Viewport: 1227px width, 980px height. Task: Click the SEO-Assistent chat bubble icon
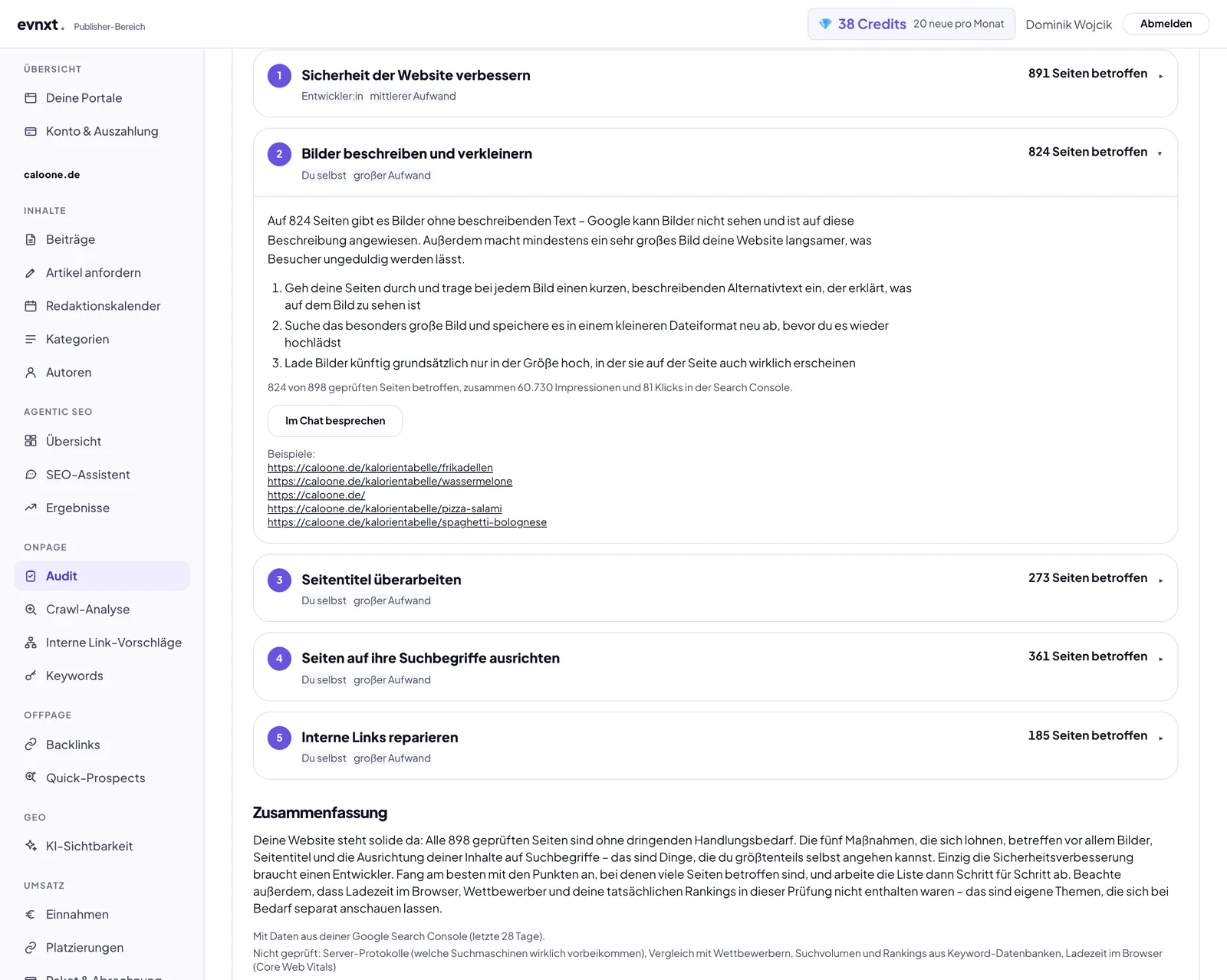31,475
